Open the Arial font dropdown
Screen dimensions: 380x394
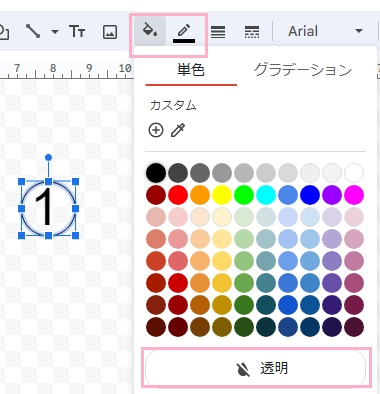pyautogui.click(x=325, y=31)
